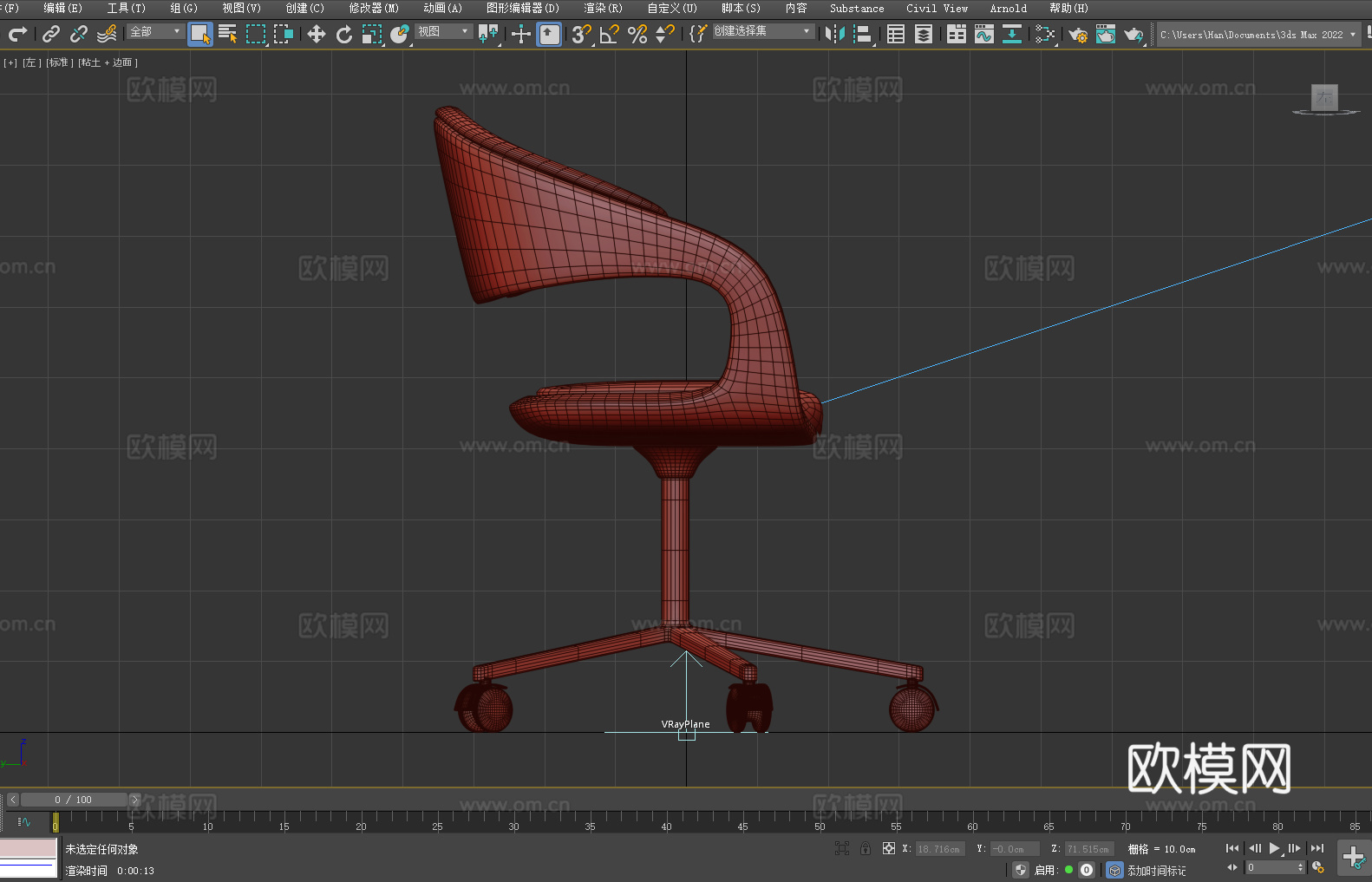Screen dimensions: 1372x882
Task: Open the [粘土 + 边面] shading menu
Action: click(x=108, y=62)
